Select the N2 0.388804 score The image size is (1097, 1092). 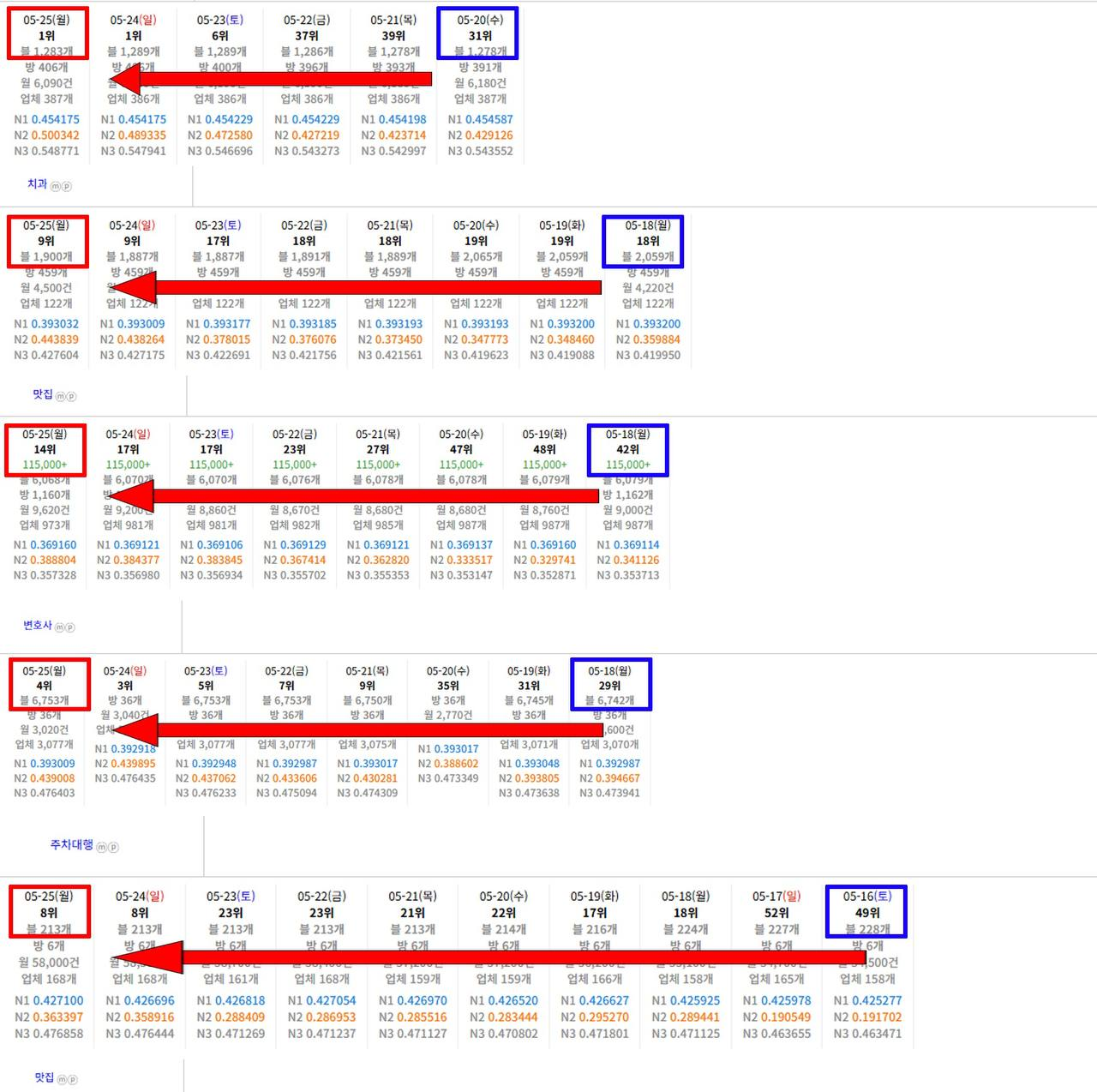pos(45,560)
